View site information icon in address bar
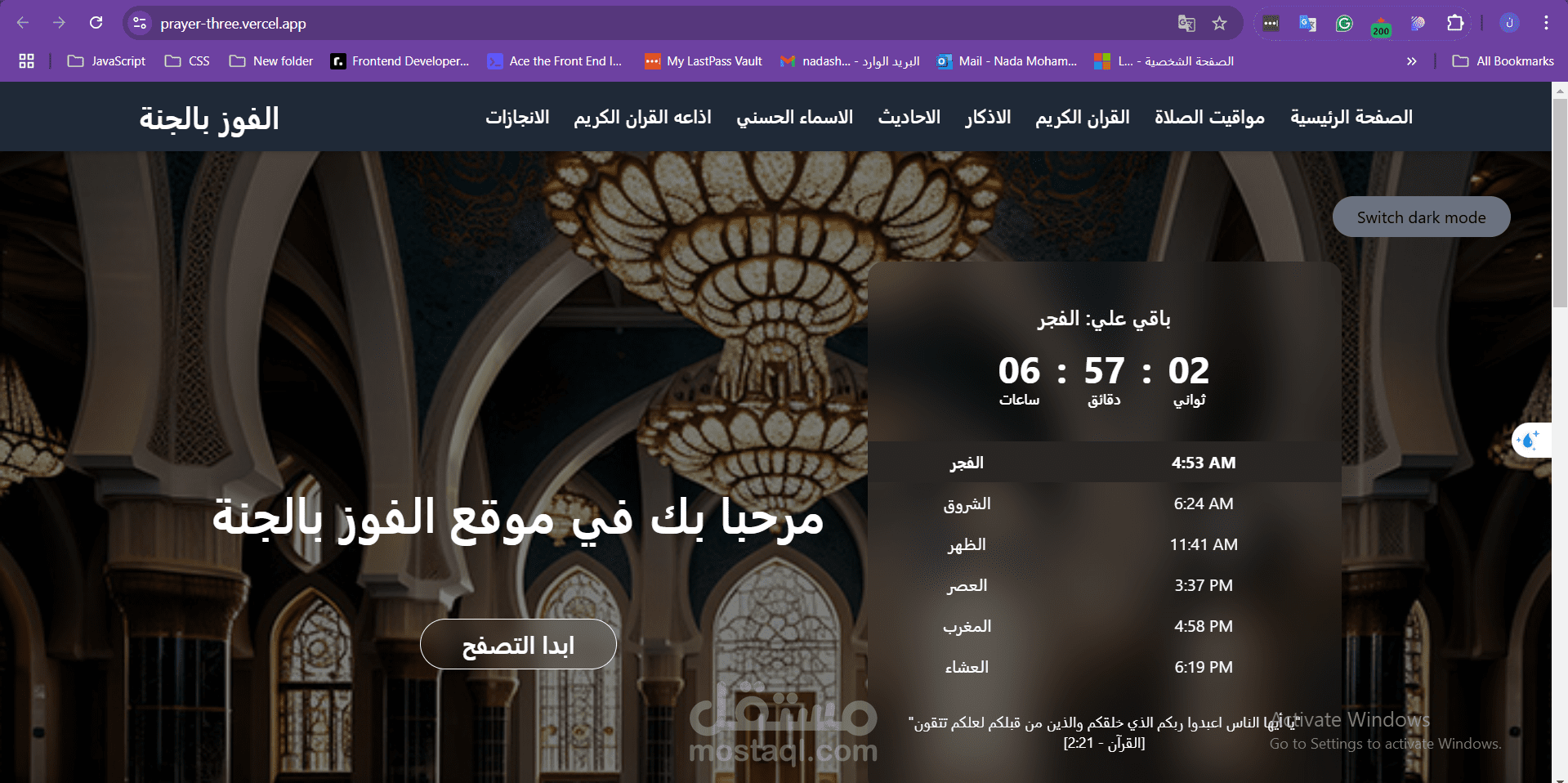The height and width of the screenshot is (783, 1568). coord(140,23)
